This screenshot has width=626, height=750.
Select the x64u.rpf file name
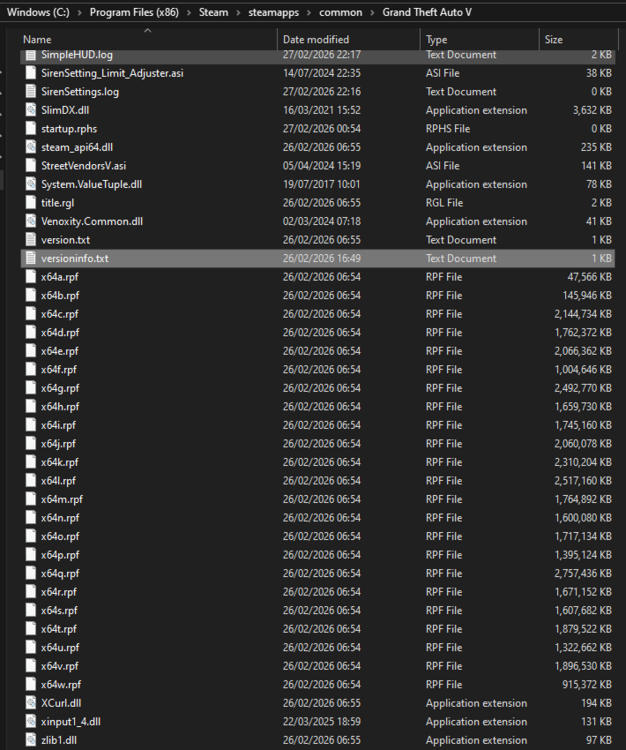coord(60,648)
